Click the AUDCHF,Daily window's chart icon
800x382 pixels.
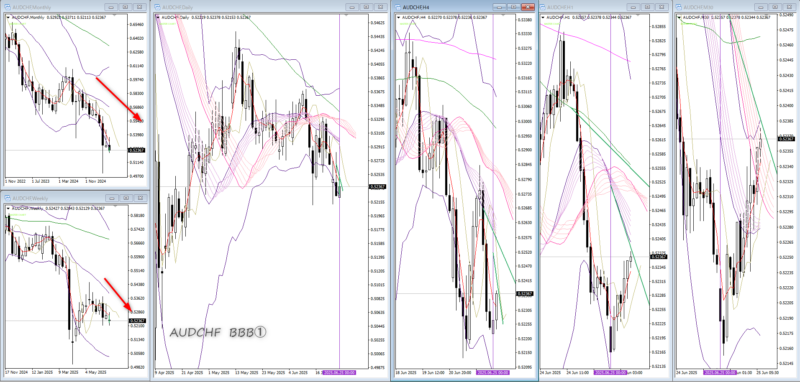(157, 7)
